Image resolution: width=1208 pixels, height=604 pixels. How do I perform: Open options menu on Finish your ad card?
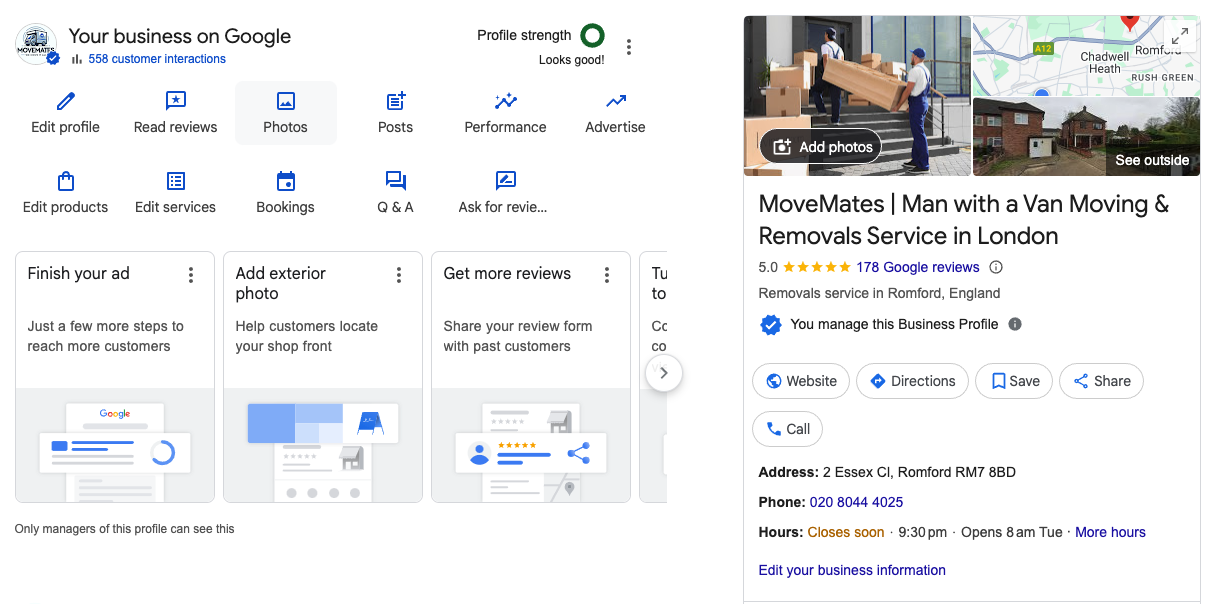tap(191, 275)
